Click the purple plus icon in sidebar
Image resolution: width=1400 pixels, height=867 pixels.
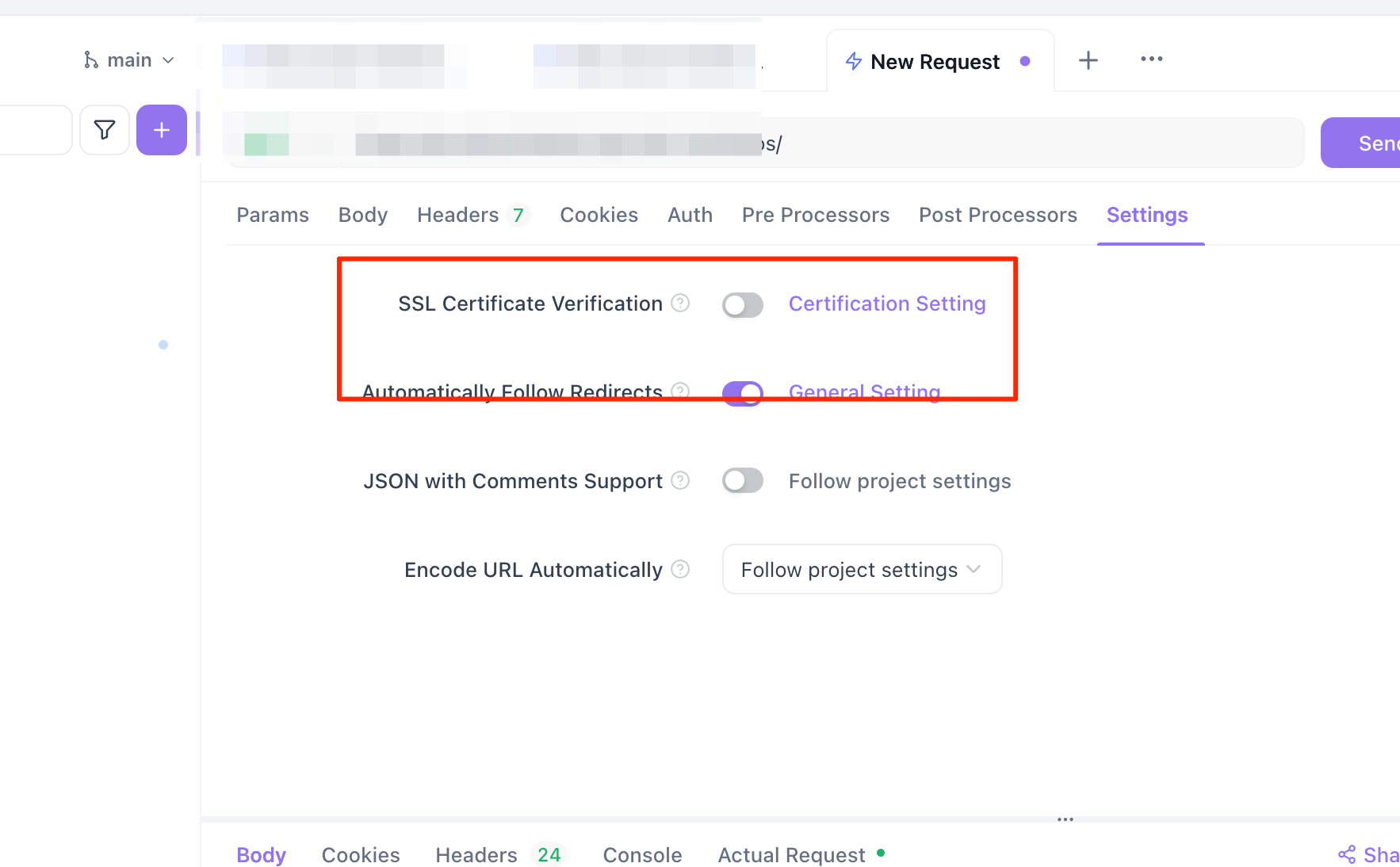[x=161, y=130]
